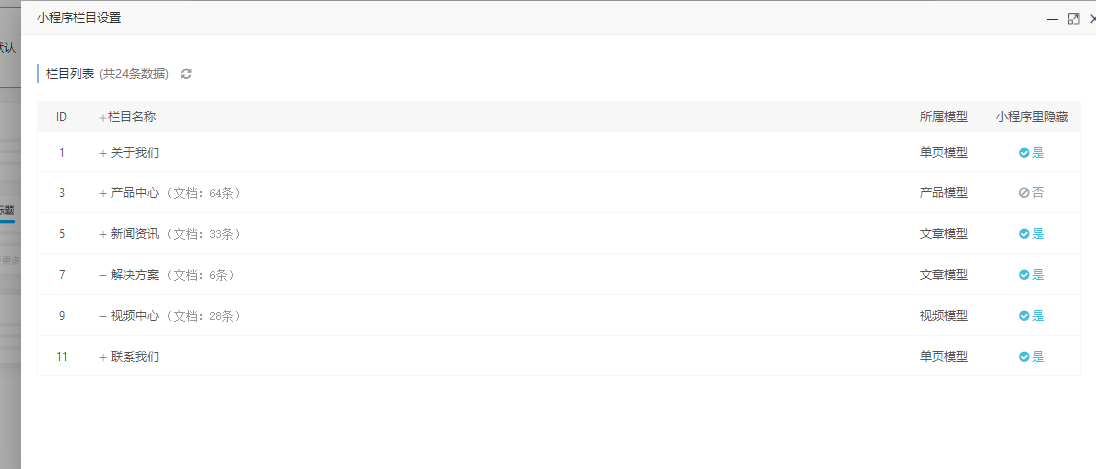Toggle hidden status of 产品中心 row
Viewport: 1096px width, 469px height.
tap(1032, 193)
